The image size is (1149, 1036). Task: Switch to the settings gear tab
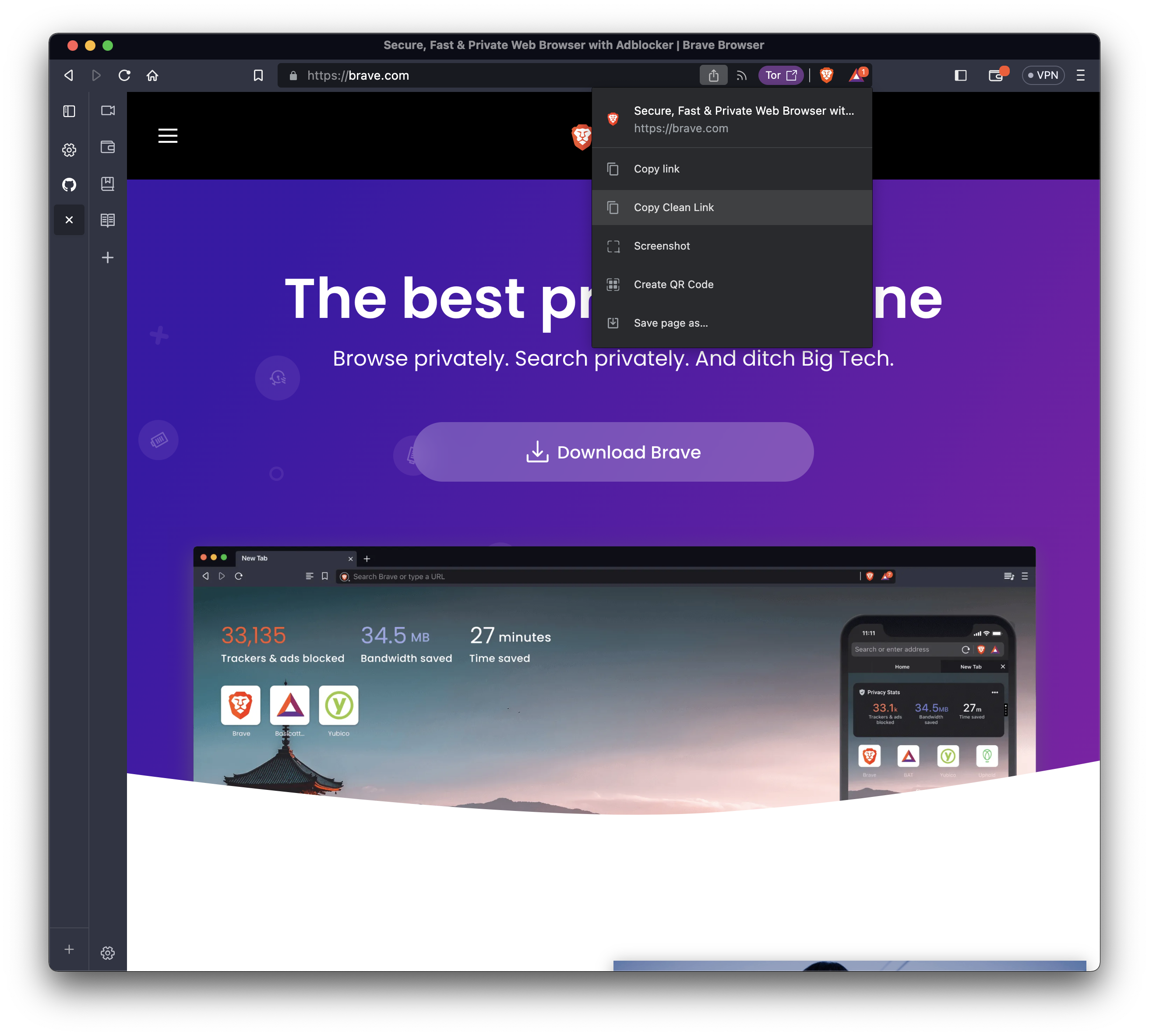69,150
